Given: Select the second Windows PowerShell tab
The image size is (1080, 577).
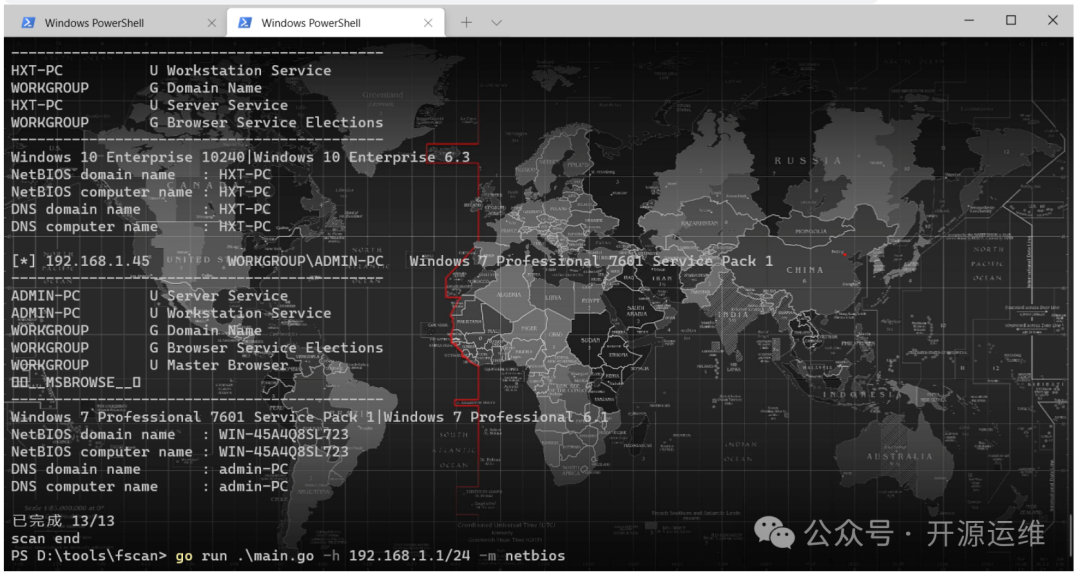Looking at the screenshot, I should click(x=311, y=23).
